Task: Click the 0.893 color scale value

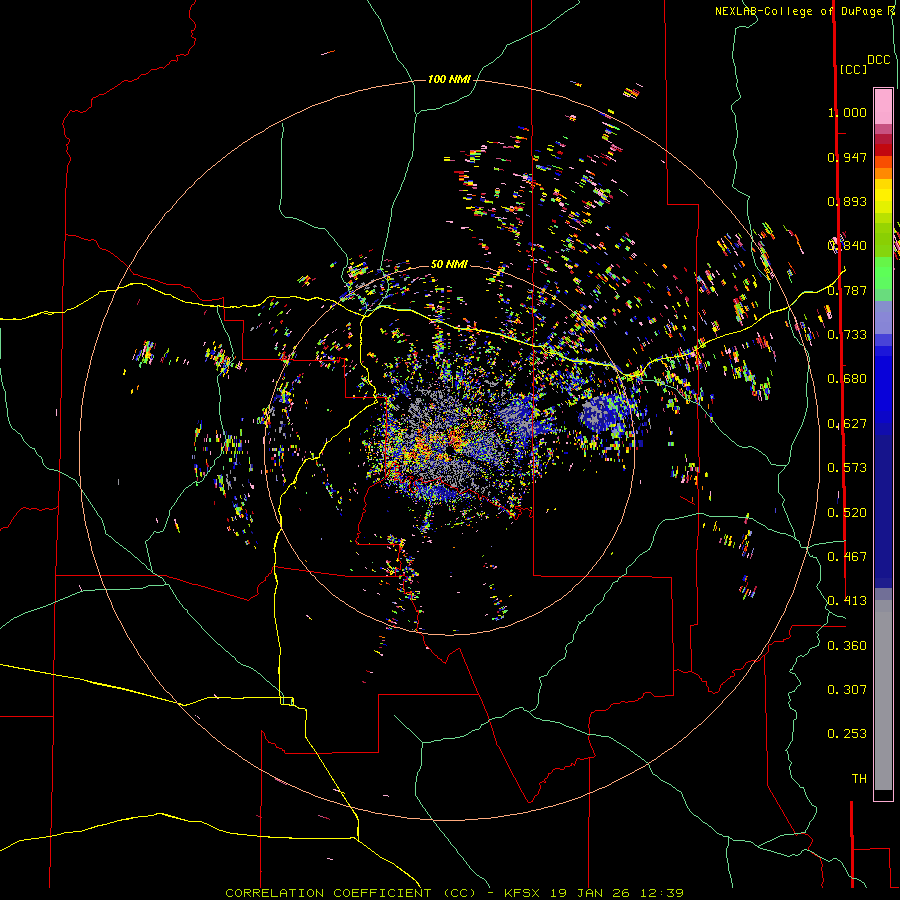Action: click(847, 201)
